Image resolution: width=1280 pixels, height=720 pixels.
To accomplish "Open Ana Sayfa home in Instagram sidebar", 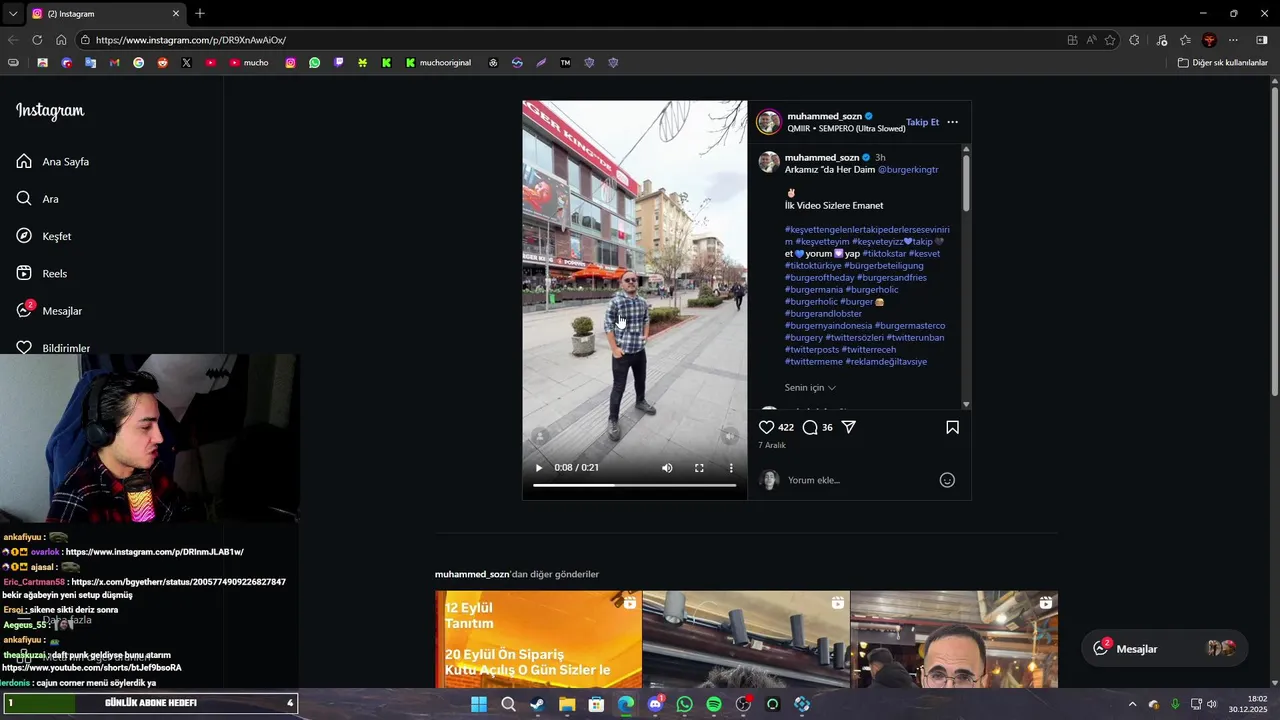I will (x=53, y=161).
